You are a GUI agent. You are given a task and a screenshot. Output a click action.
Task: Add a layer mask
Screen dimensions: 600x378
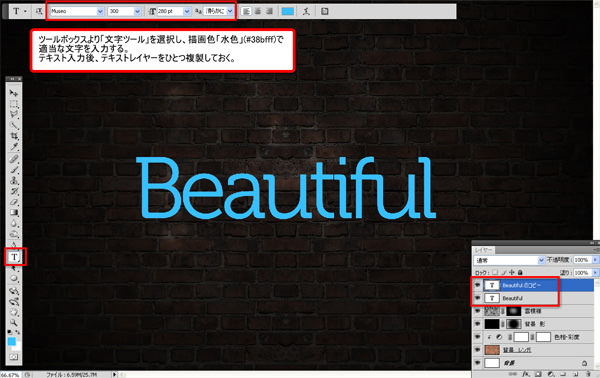(x=538, y=374)
